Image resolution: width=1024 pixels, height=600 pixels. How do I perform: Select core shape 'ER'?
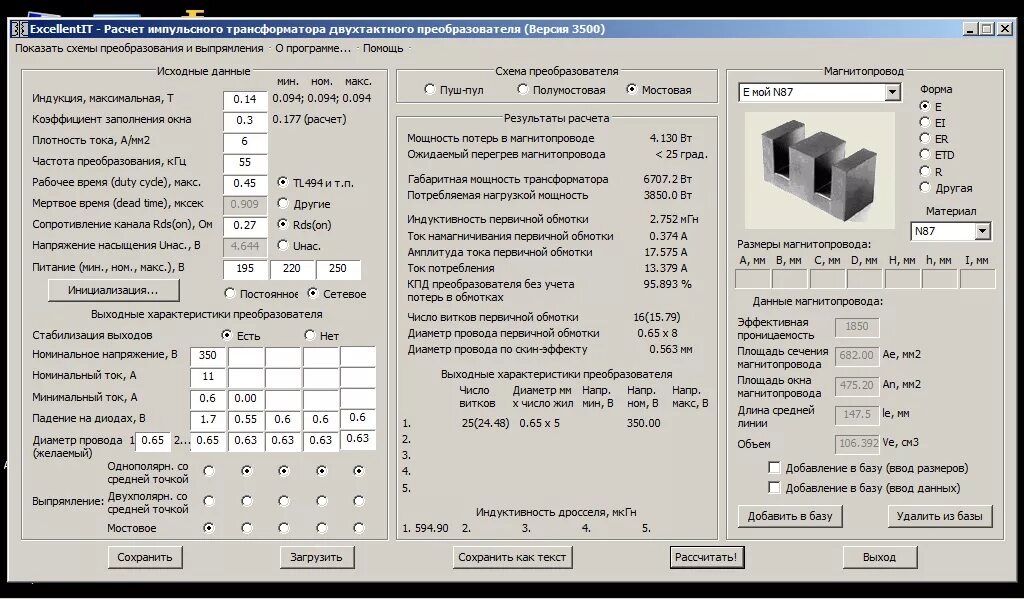click(x=925, y=138)
